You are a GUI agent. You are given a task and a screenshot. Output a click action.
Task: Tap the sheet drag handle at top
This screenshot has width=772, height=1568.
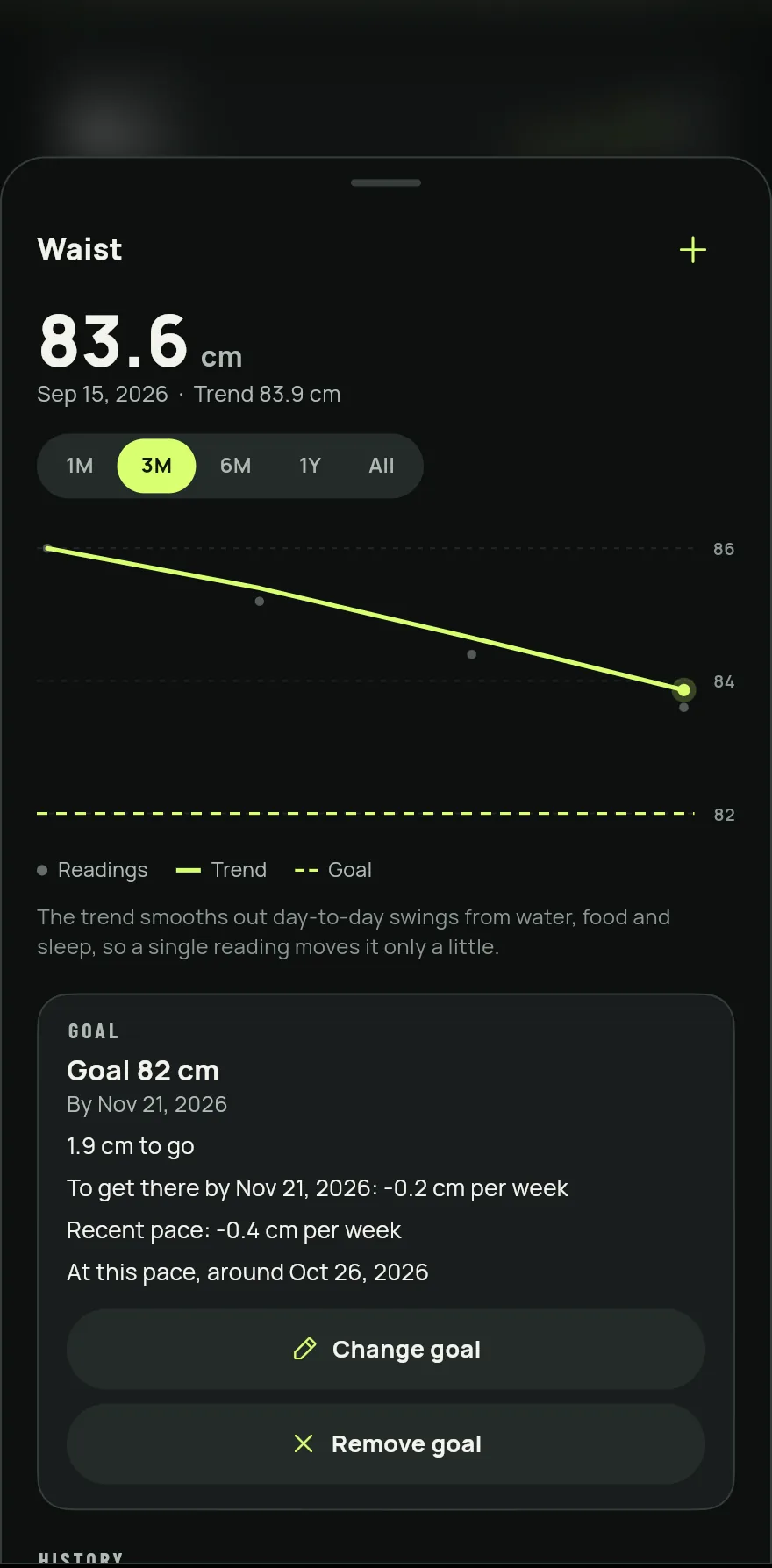click(386, 182)
